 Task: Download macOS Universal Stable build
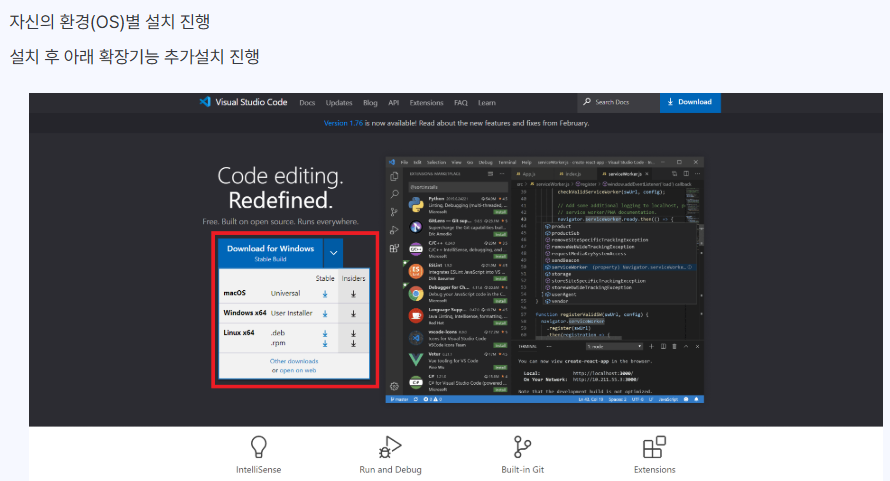point(325,294)
